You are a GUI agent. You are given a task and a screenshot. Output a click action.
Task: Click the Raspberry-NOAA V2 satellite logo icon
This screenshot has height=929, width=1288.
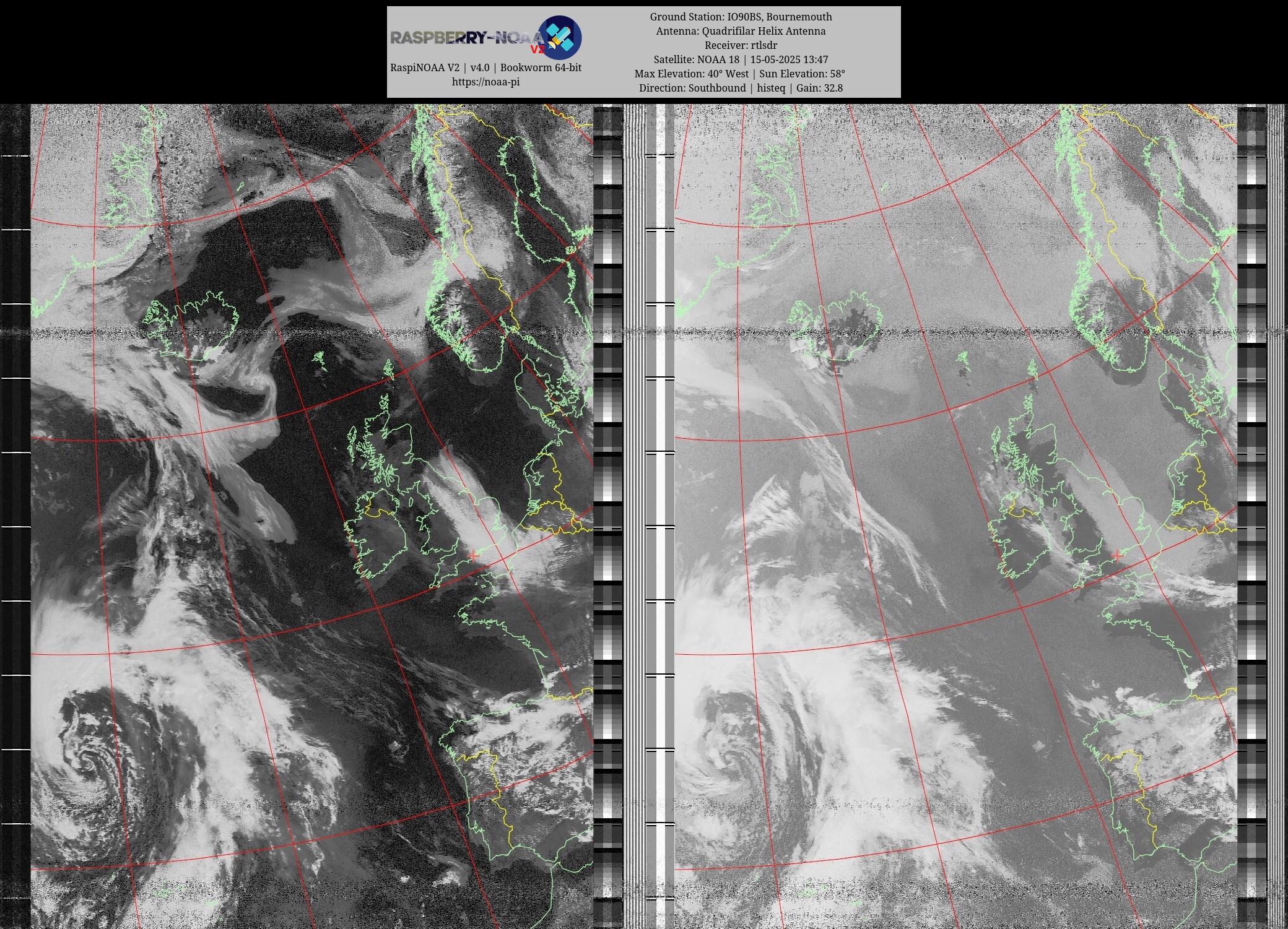point(559,37)
